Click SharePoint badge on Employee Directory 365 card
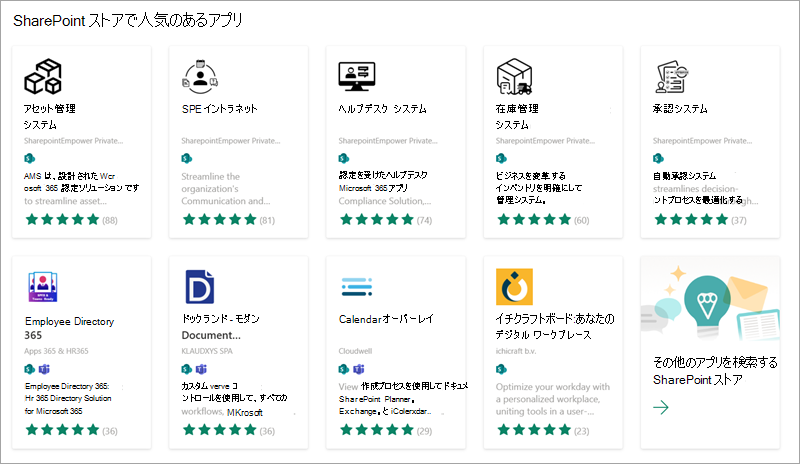Screen dimensions: 800x464 29,369
